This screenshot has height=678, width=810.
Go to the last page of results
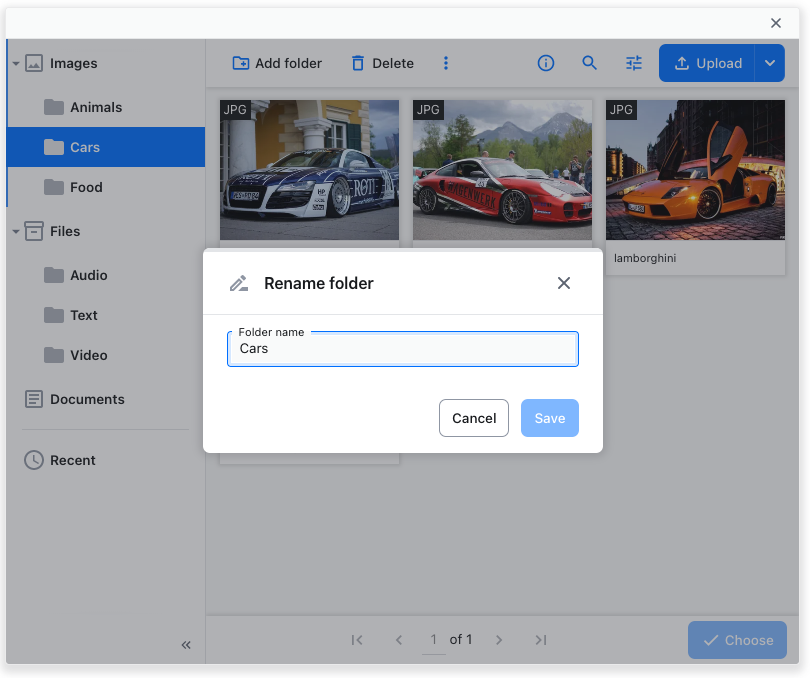(x=541, y=640)
